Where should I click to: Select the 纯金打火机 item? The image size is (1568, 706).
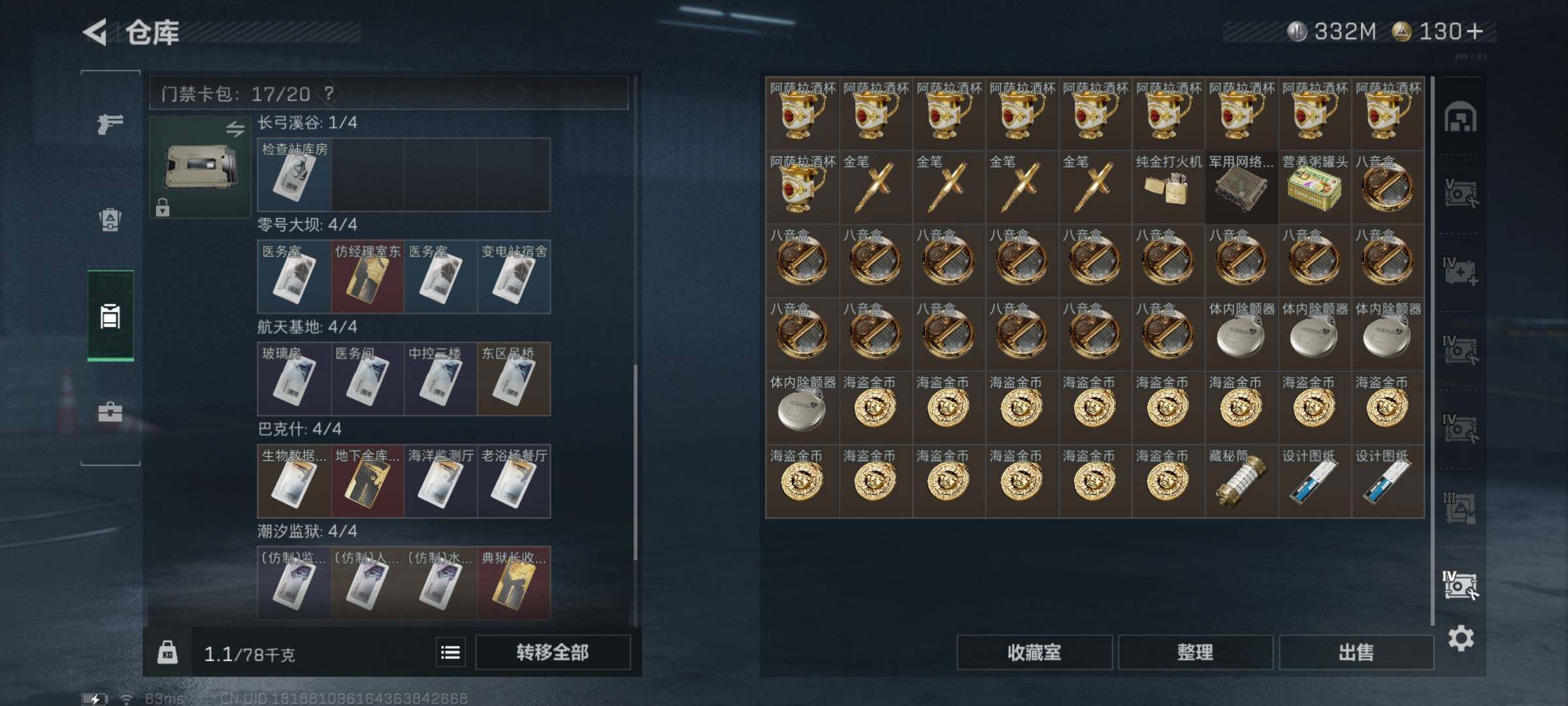point(1168,187)
